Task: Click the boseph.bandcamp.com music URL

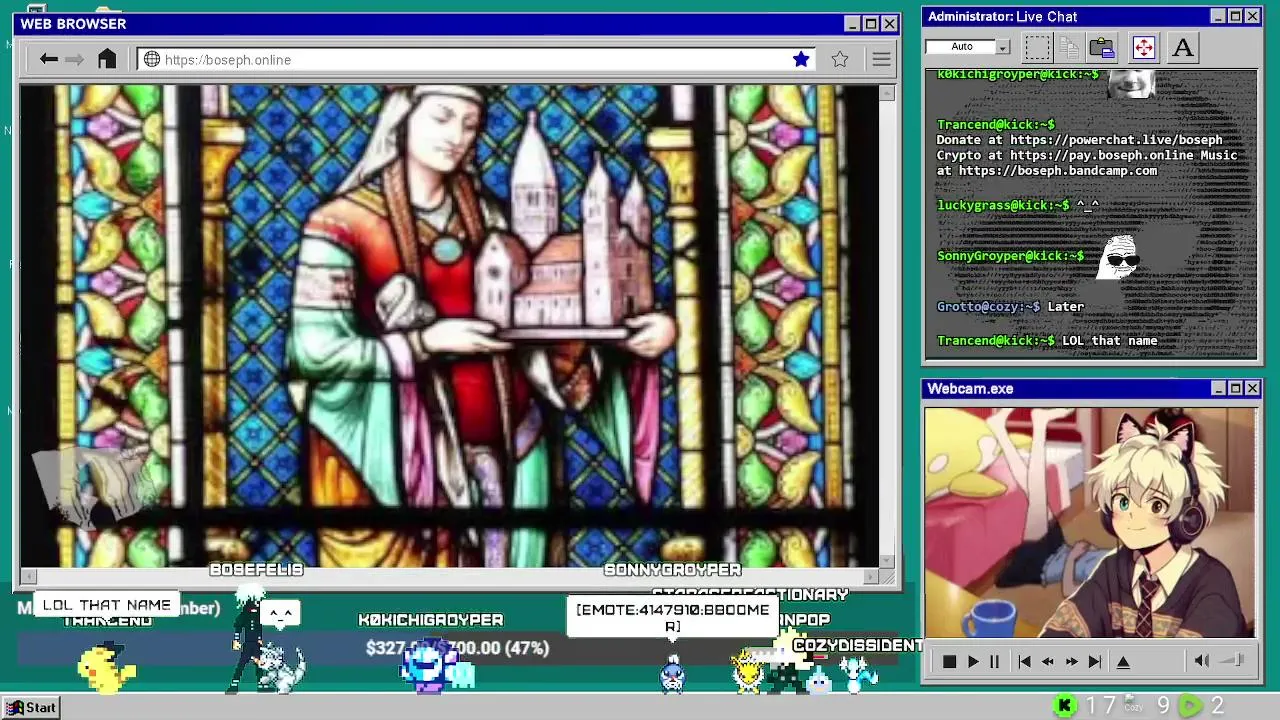Action: tap(1058, 171)
